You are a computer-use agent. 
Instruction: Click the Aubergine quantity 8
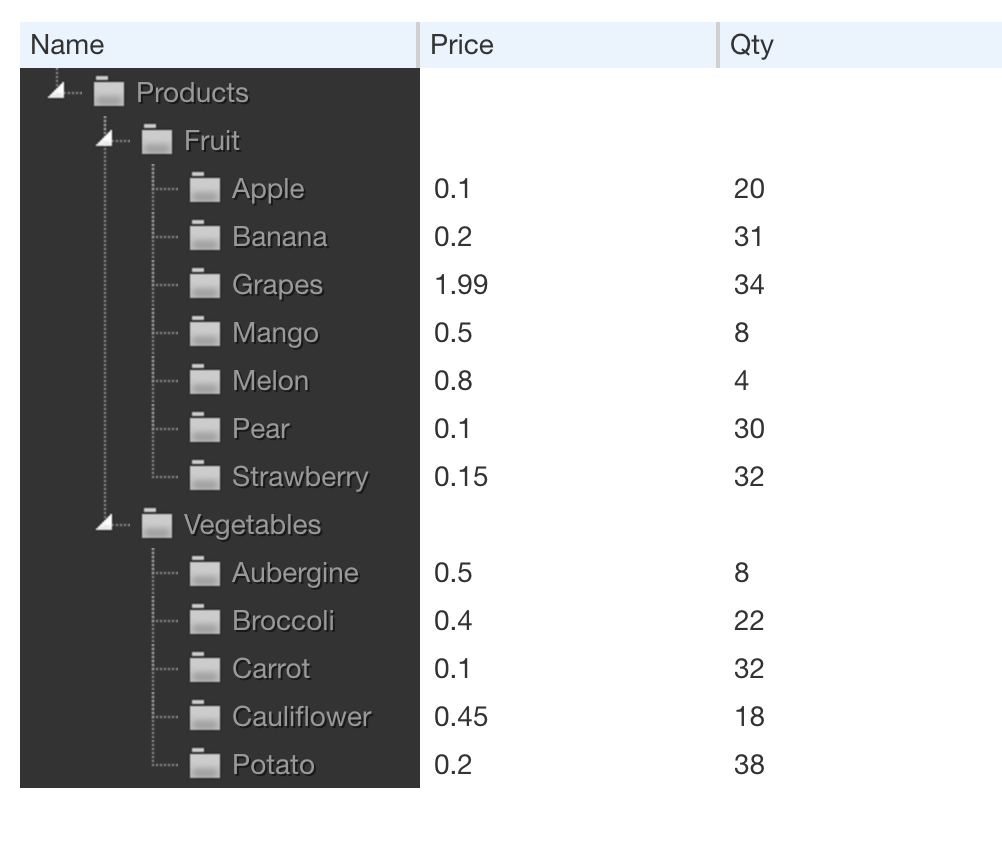coord(741,573)
